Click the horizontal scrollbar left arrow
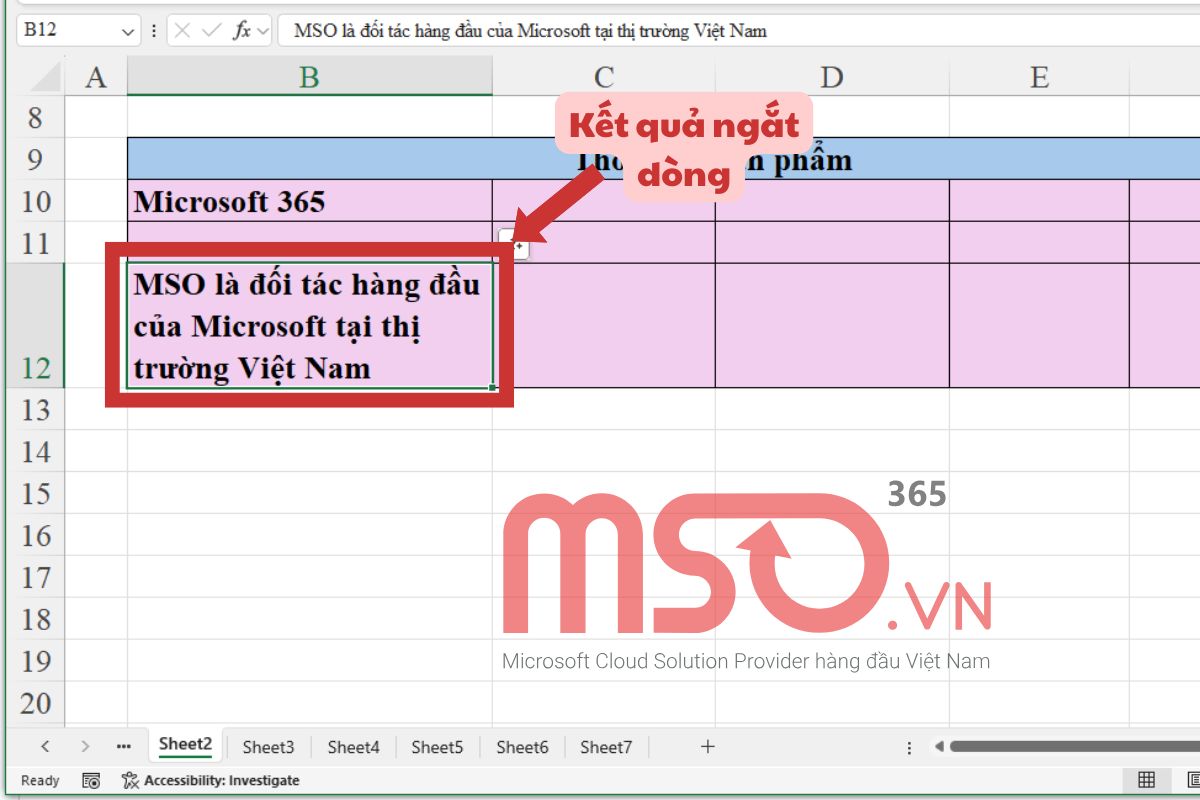This screenshot has width=1200, height=800. pos(939,746)
